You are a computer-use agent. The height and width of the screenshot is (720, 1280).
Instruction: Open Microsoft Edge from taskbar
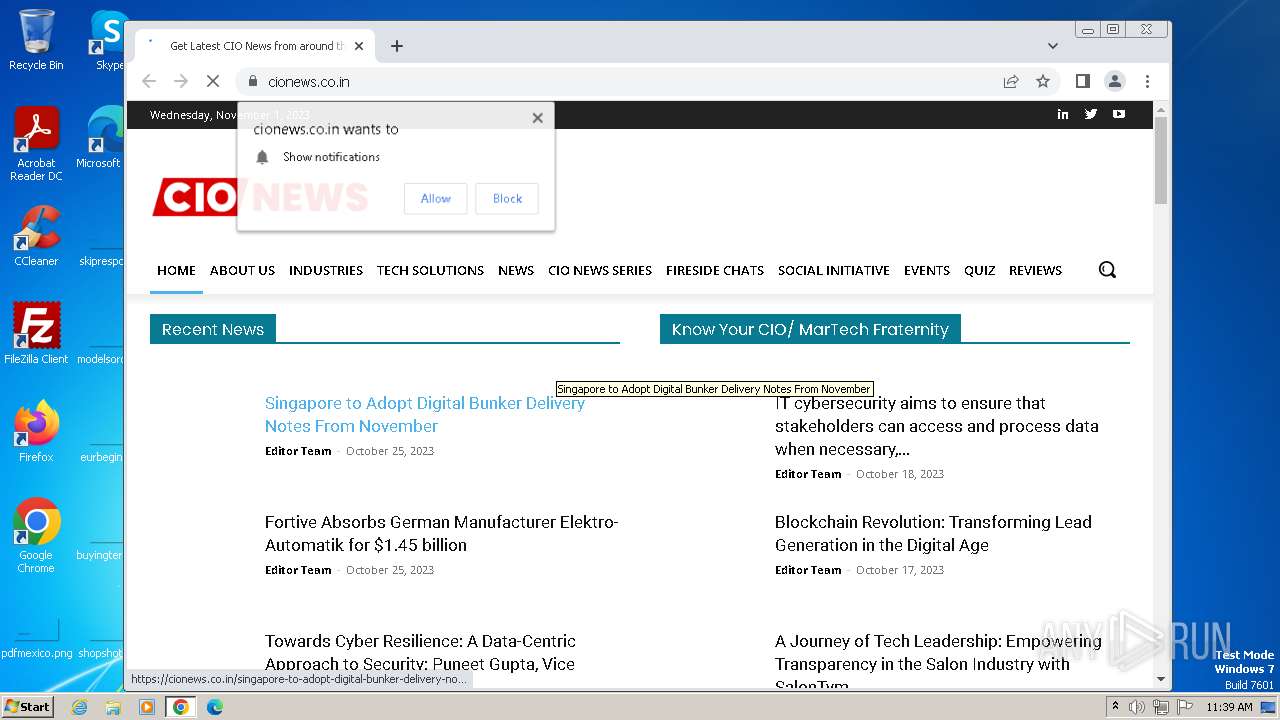[x=215, y=707]
